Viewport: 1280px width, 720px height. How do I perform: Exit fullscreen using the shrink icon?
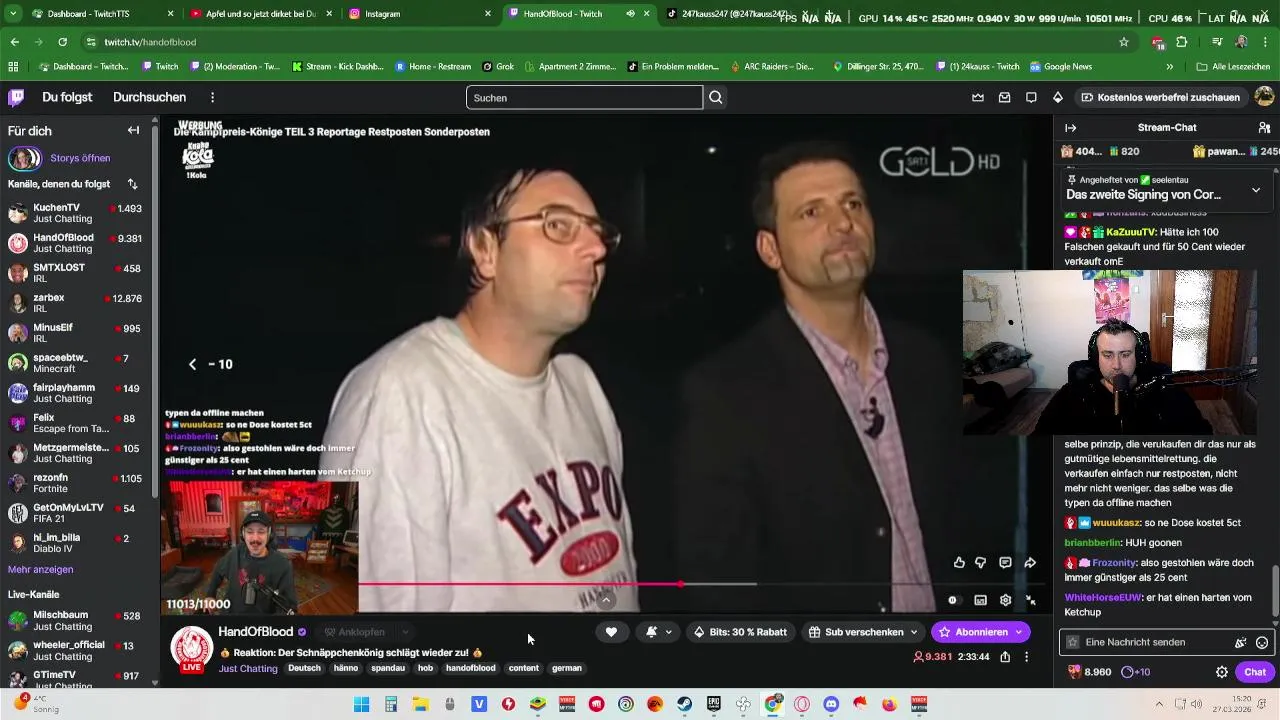coord(1031,600)
